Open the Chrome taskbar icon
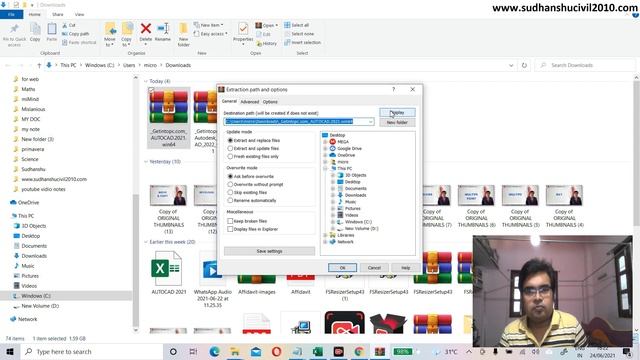The image size is (640, 360). (x=359, y=351)
